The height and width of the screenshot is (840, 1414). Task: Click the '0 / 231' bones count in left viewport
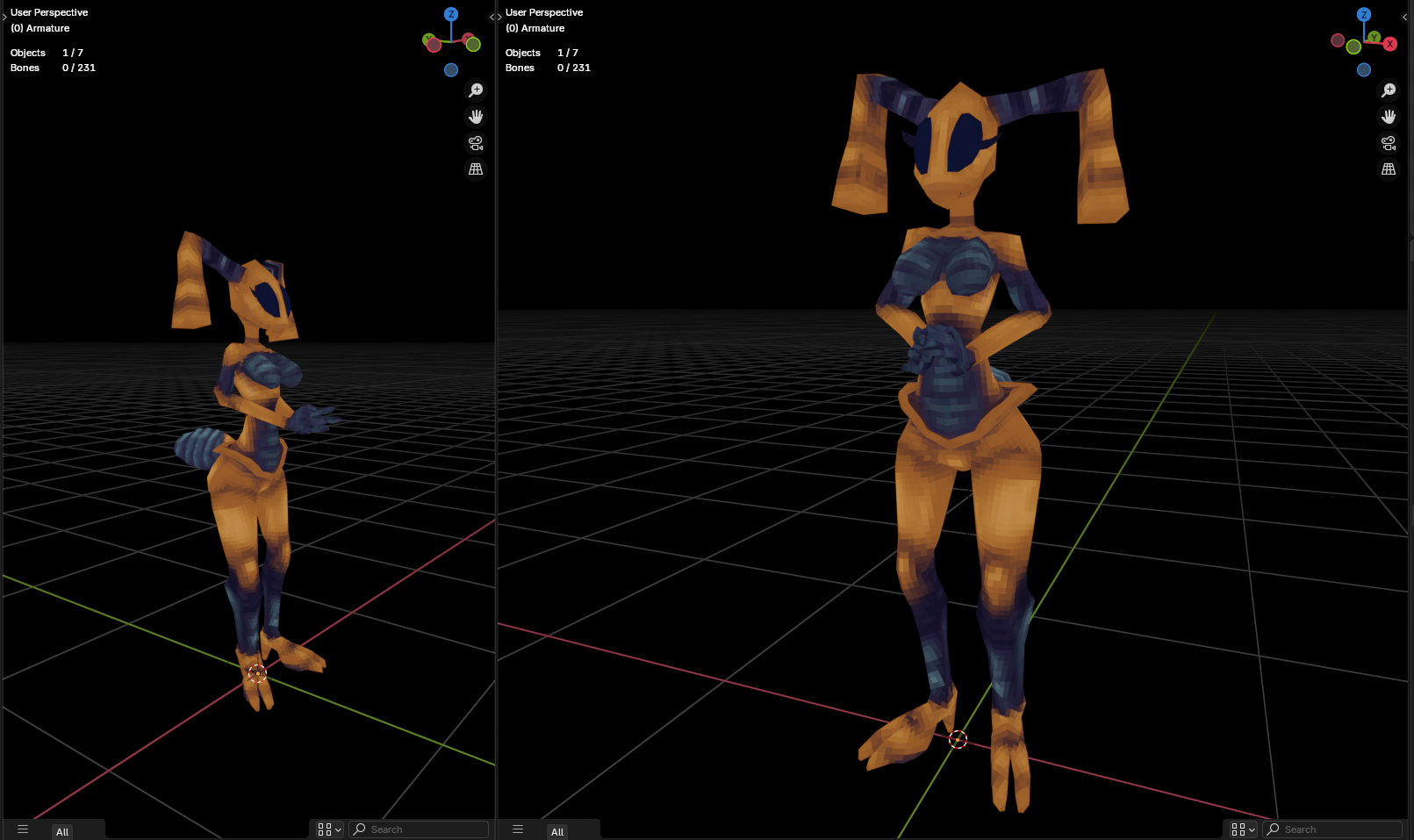coord(79,68)
